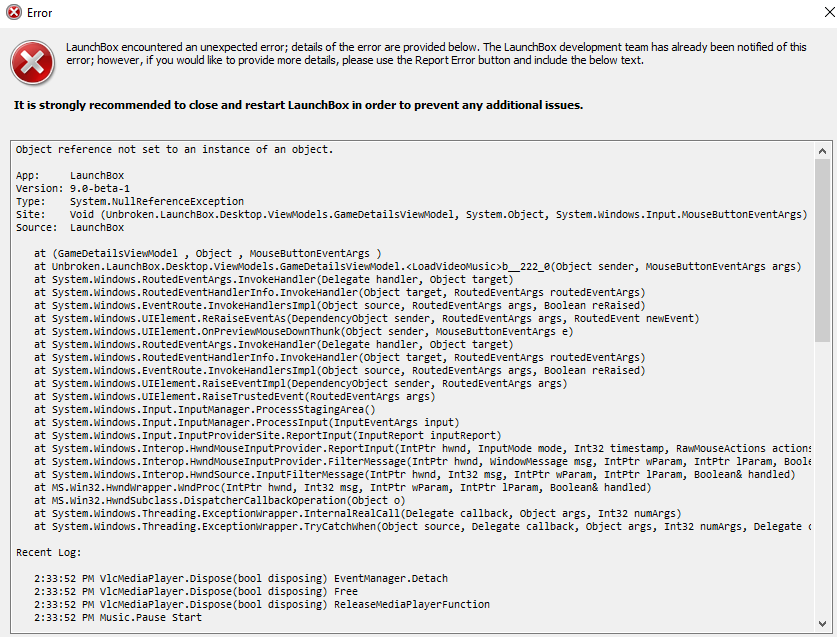Screen dimensions: 837x637
Task: Close the Error dialog window
Action: [x=829, y=12]
